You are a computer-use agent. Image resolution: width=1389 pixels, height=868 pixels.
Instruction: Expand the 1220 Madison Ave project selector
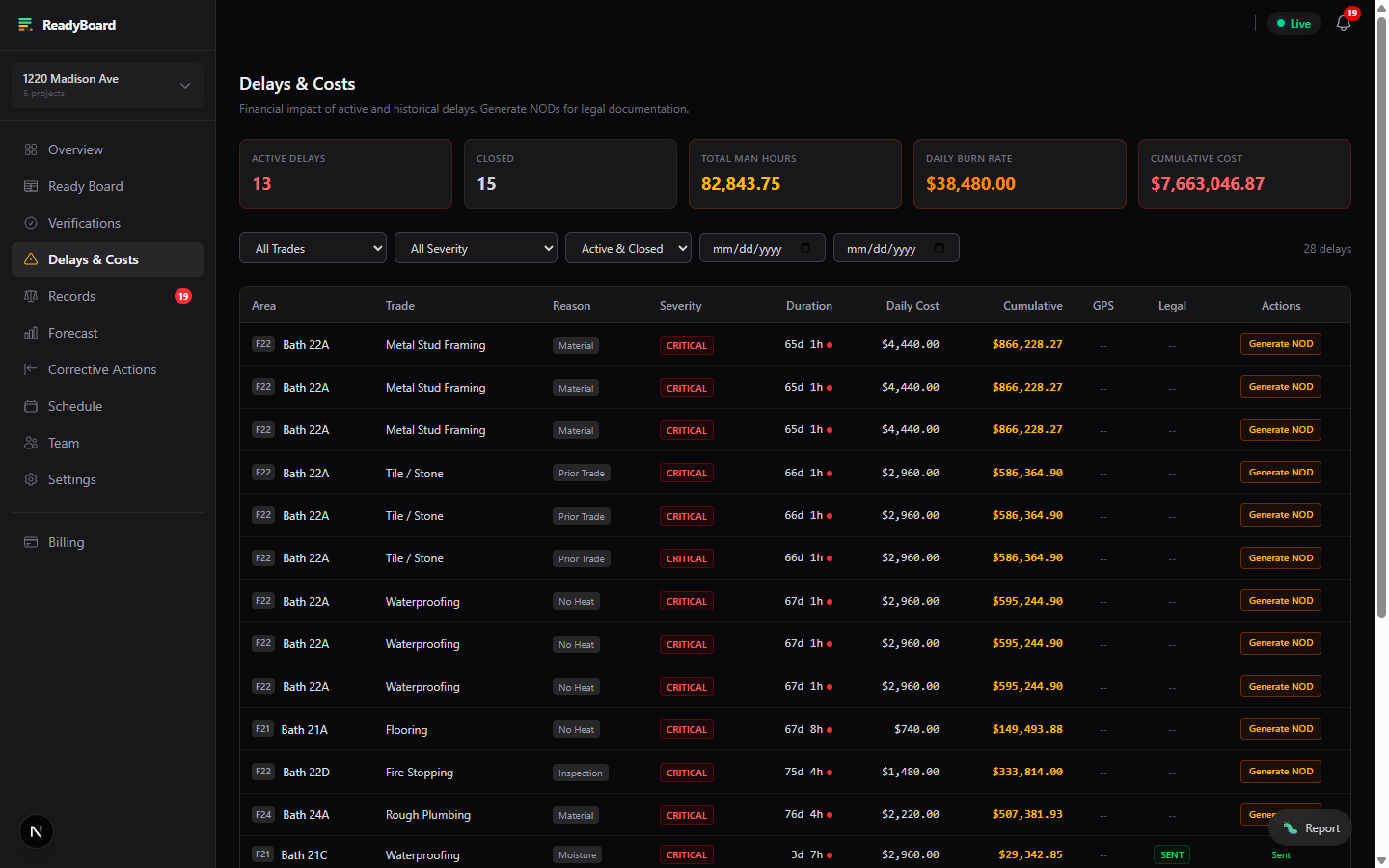pyautogui.click(x=107, y=85)
